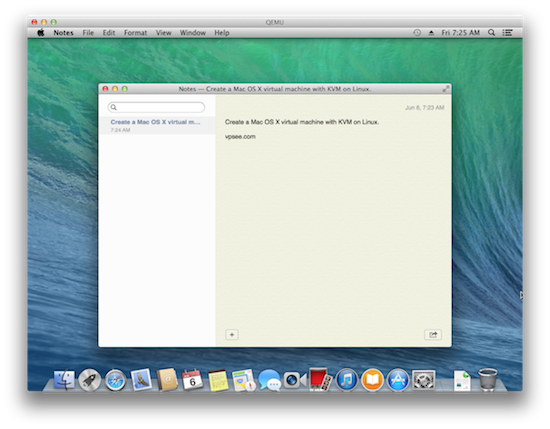
Task: Open Contacts address book in dock
Action: point(167,380)
